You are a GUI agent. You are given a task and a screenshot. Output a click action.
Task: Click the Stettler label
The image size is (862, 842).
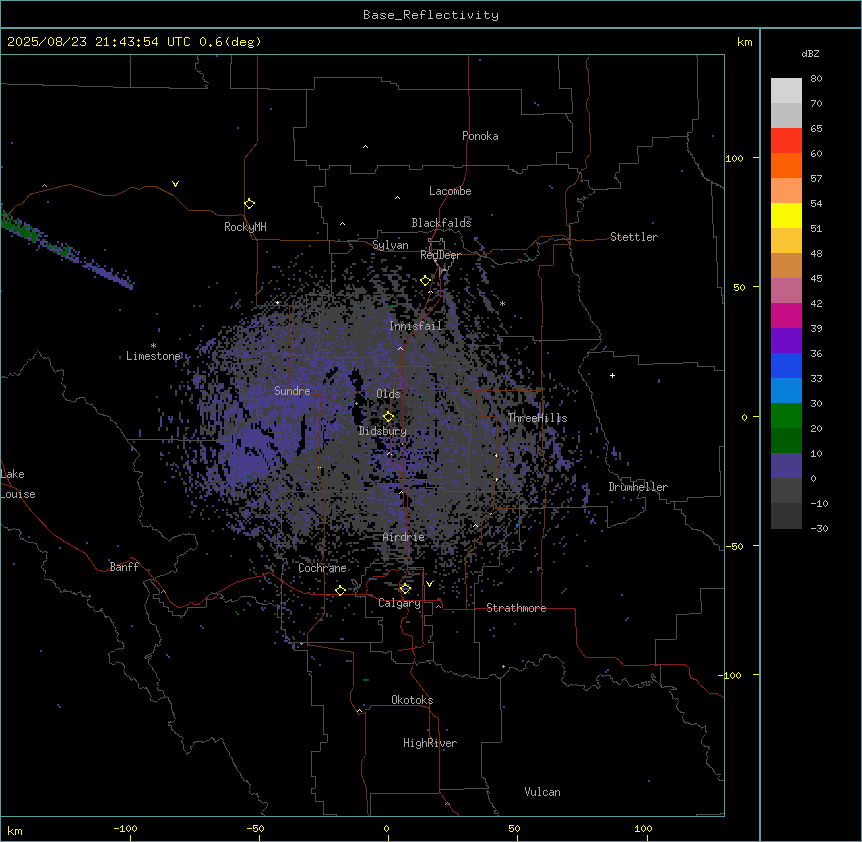[634, 237]
